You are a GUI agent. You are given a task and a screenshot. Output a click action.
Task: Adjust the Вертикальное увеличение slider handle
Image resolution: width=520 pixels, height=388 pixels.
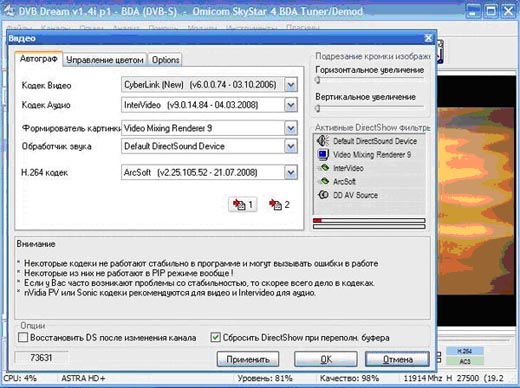318,108
